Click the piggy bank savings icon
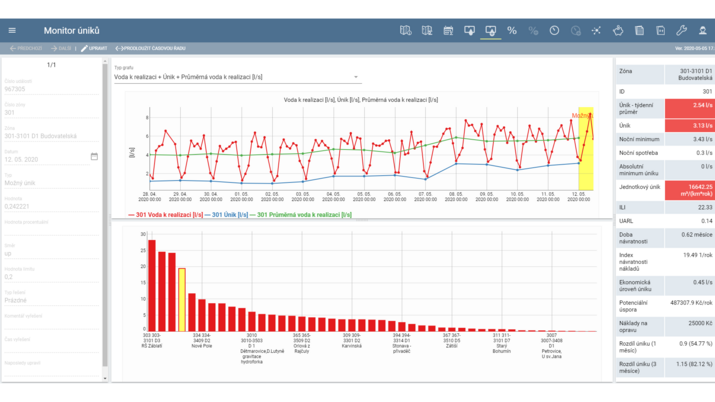Screen dimensions: 715x402 618,31
